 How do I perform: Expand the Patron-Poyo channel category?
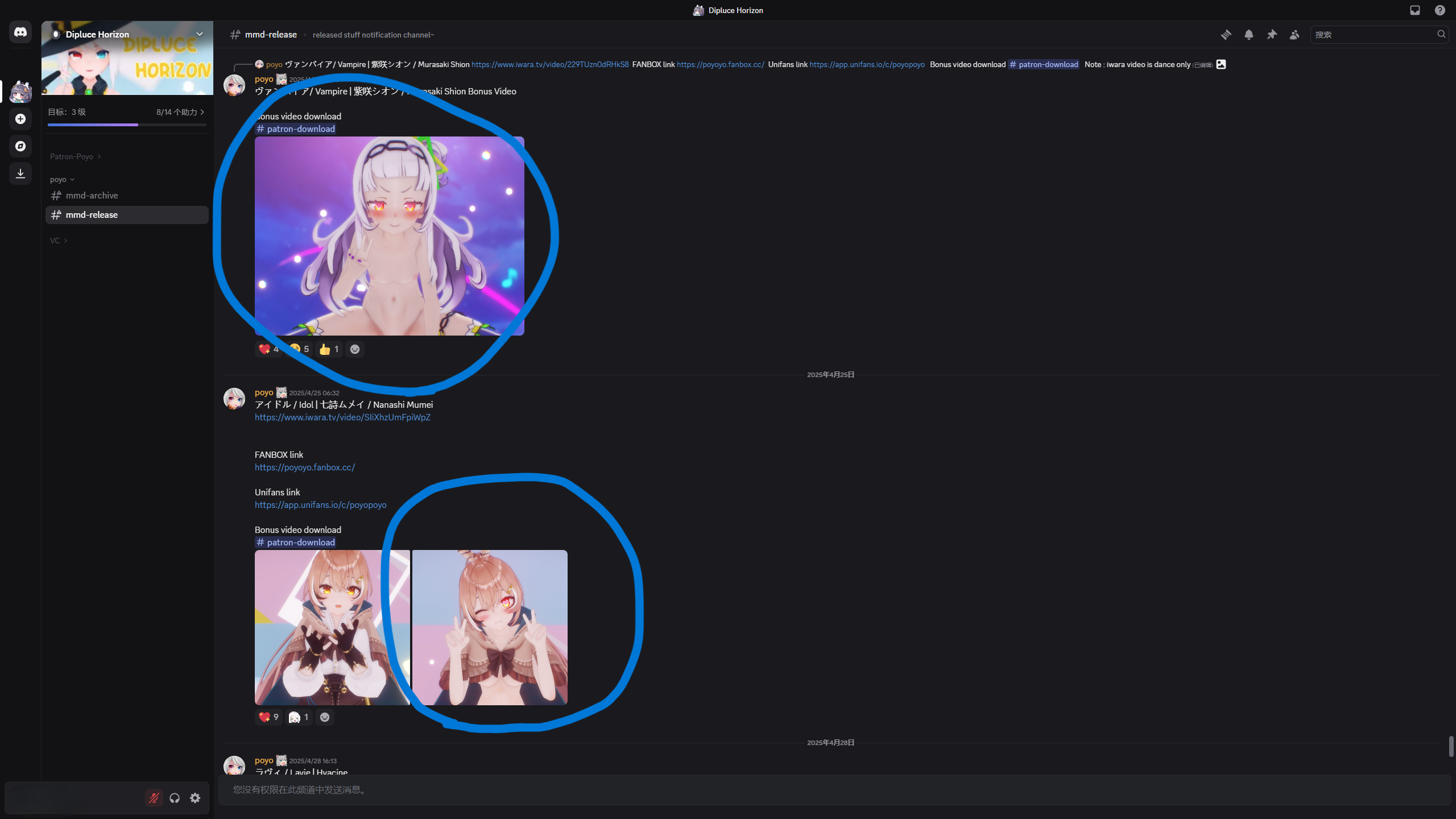75,156
